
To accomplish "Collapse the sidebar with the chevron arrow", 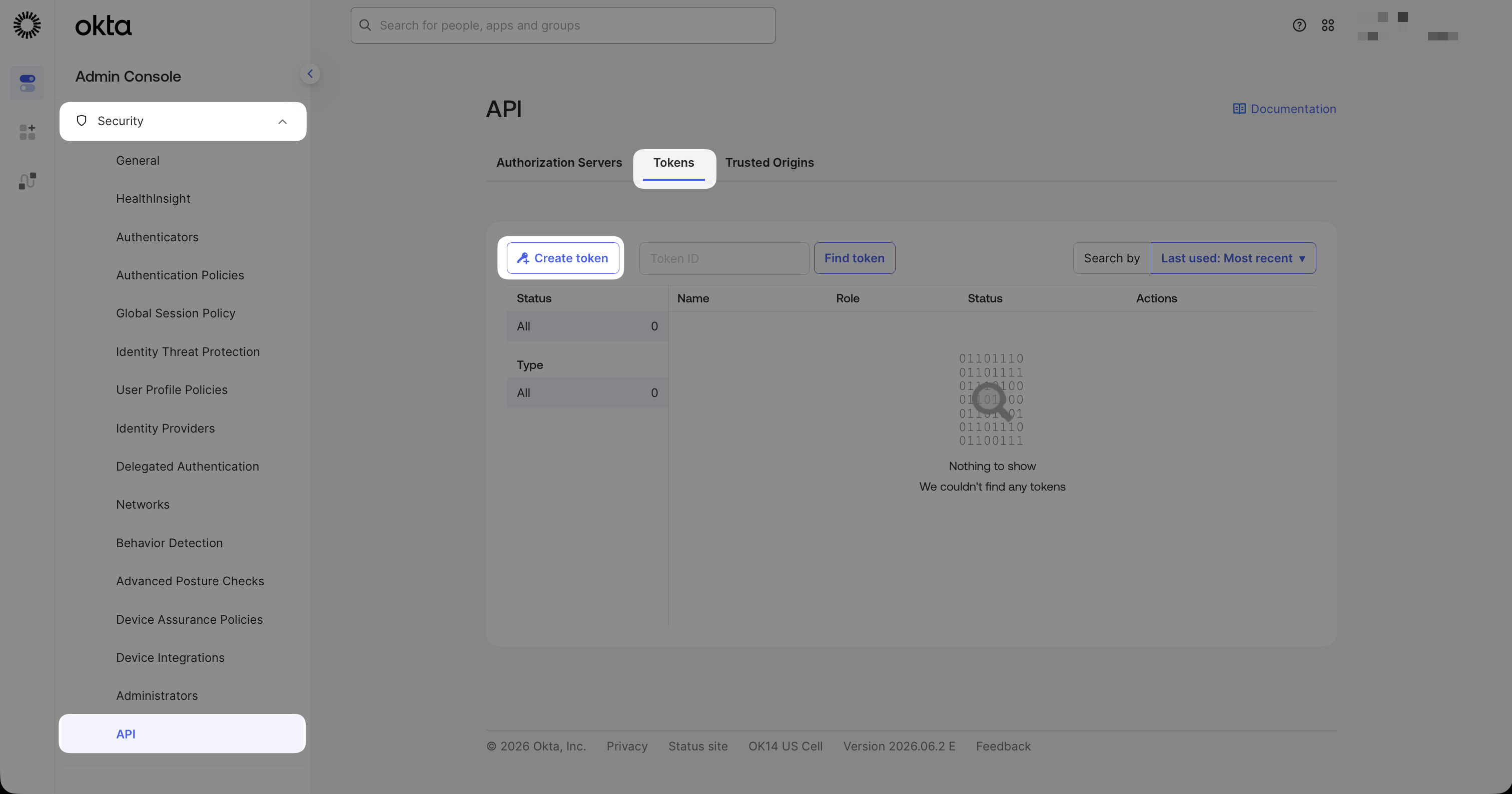I will pos(310,74).
